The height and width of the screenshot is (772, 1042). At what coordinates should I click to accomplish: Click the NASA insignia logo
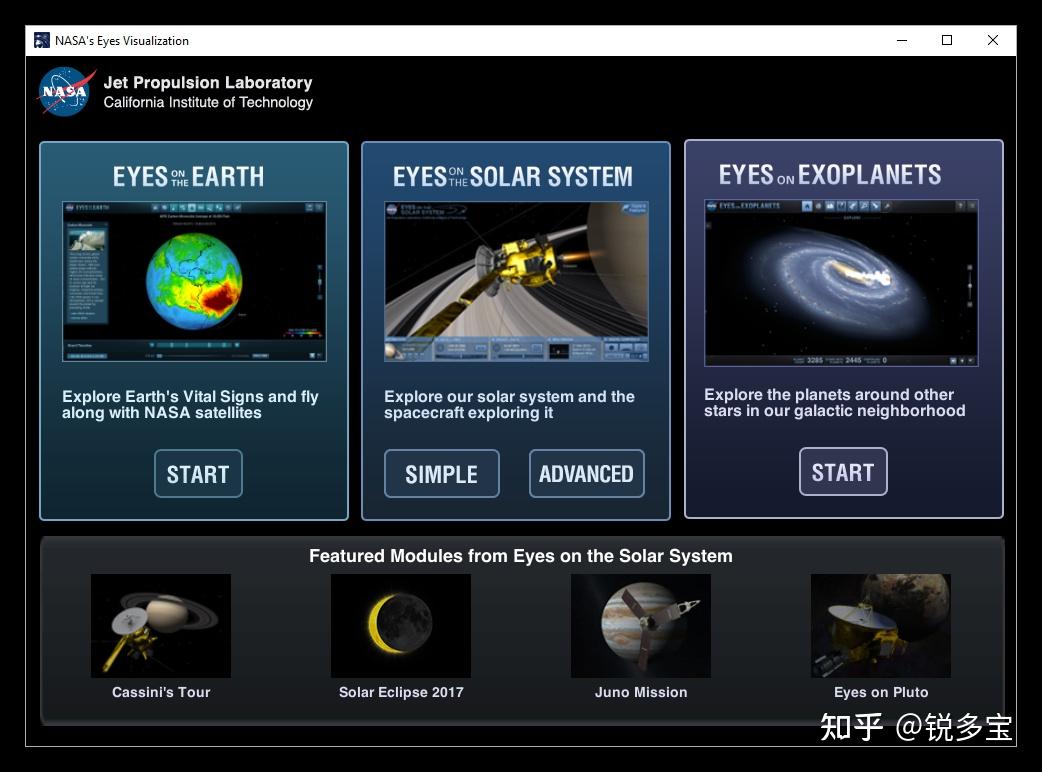click(x=64, y=91)
